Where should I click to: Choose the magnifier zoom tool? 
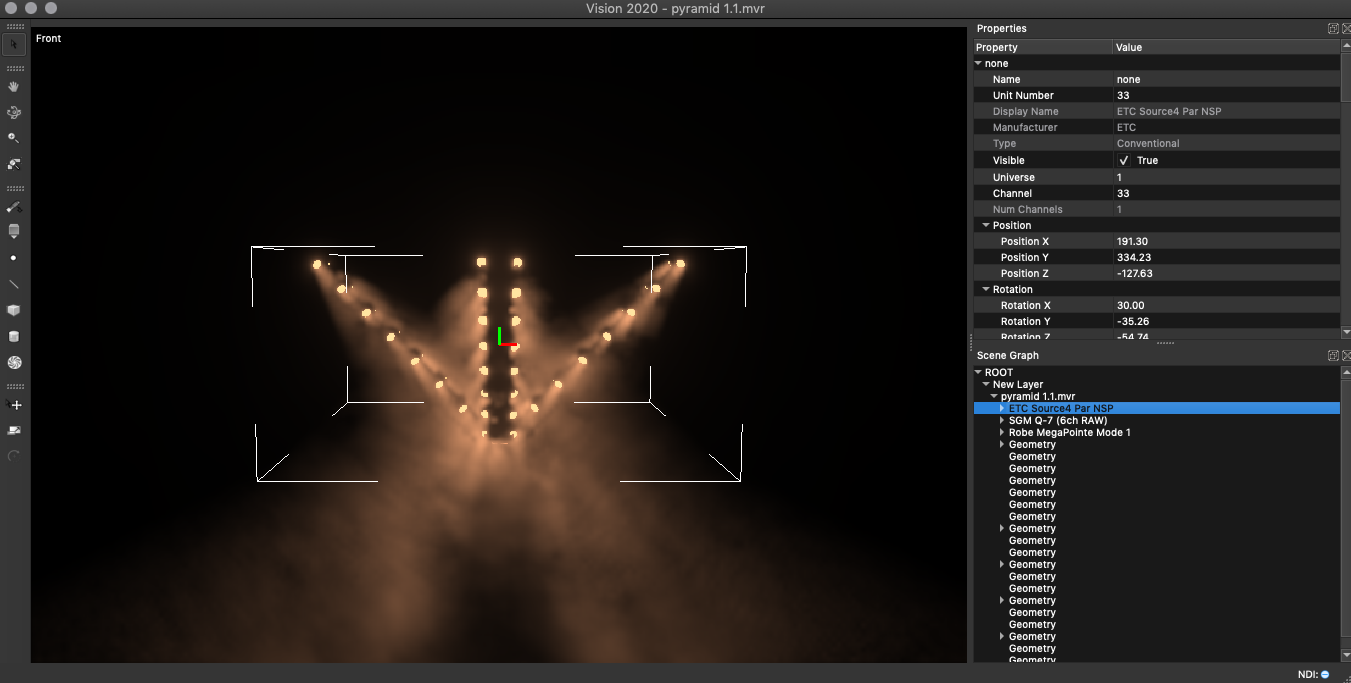(14, 138)
